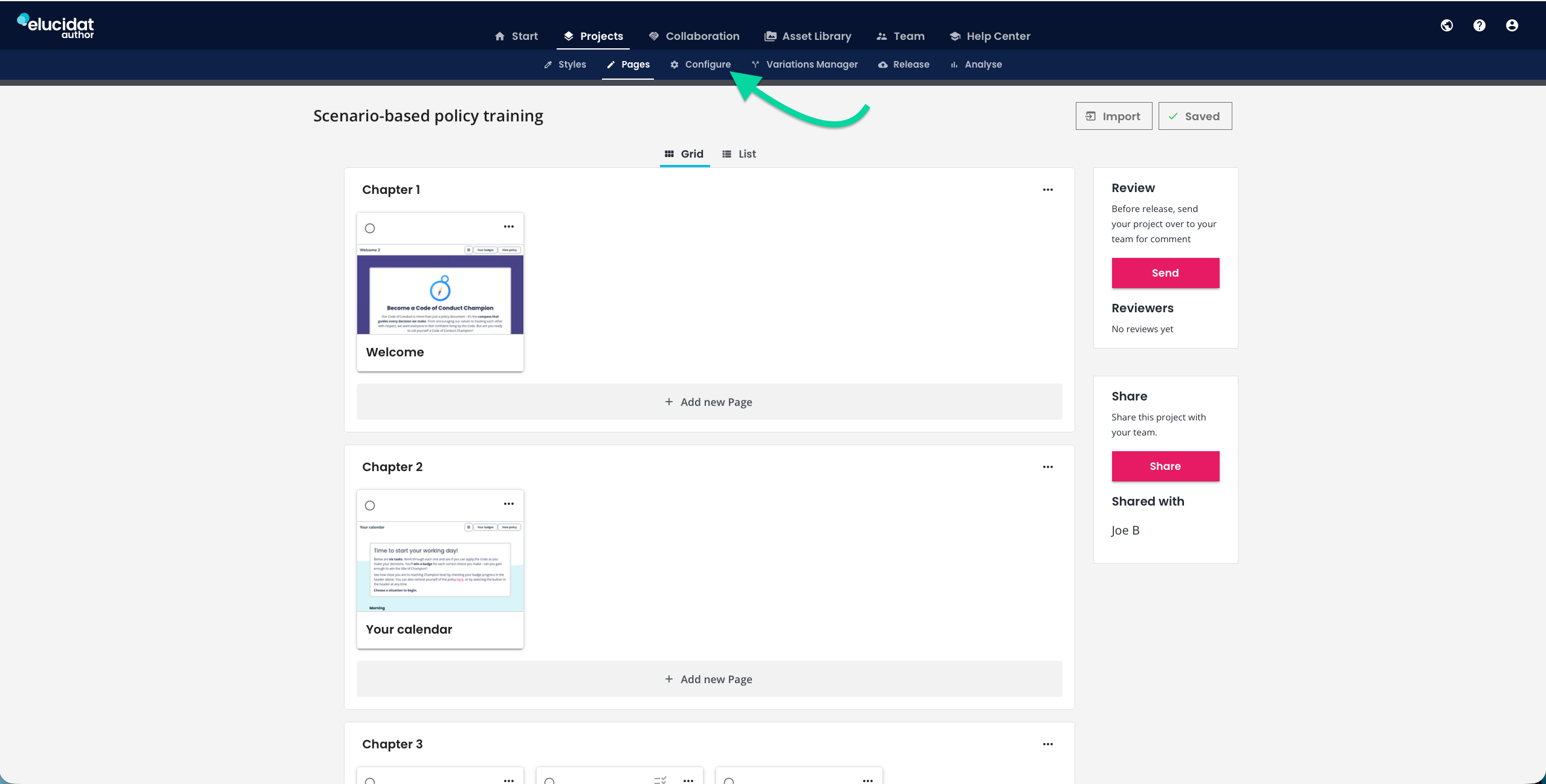Open the Analyse sub-tab
The height and width of the screenshot is (784, 1546).
point(976,65)
